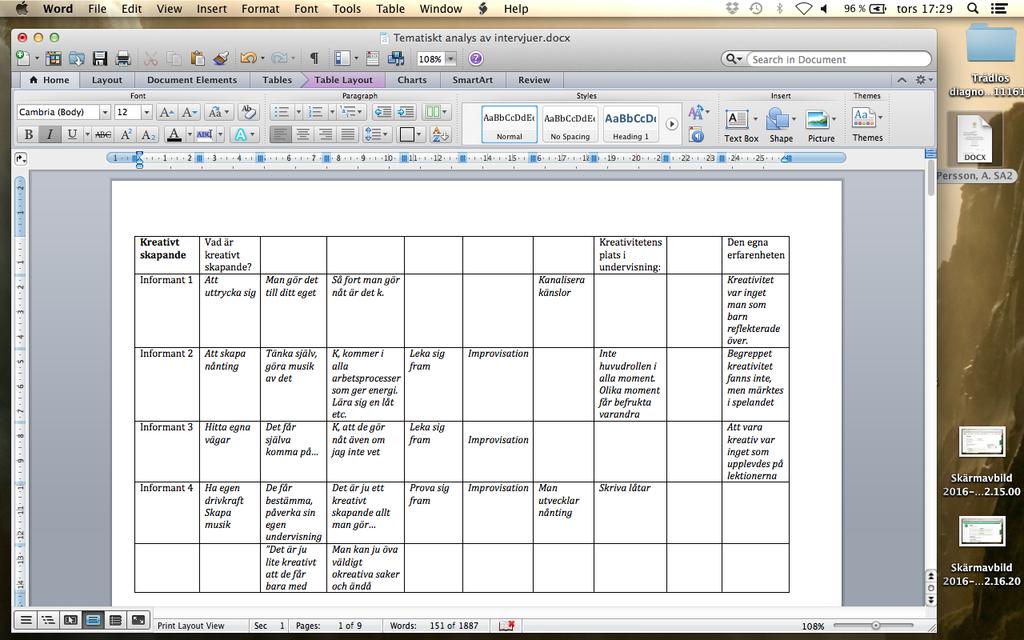Viewport: 1024px width, 640px height.
Task: Click the spelling check status icon
Action: click(x=507, y=626)
